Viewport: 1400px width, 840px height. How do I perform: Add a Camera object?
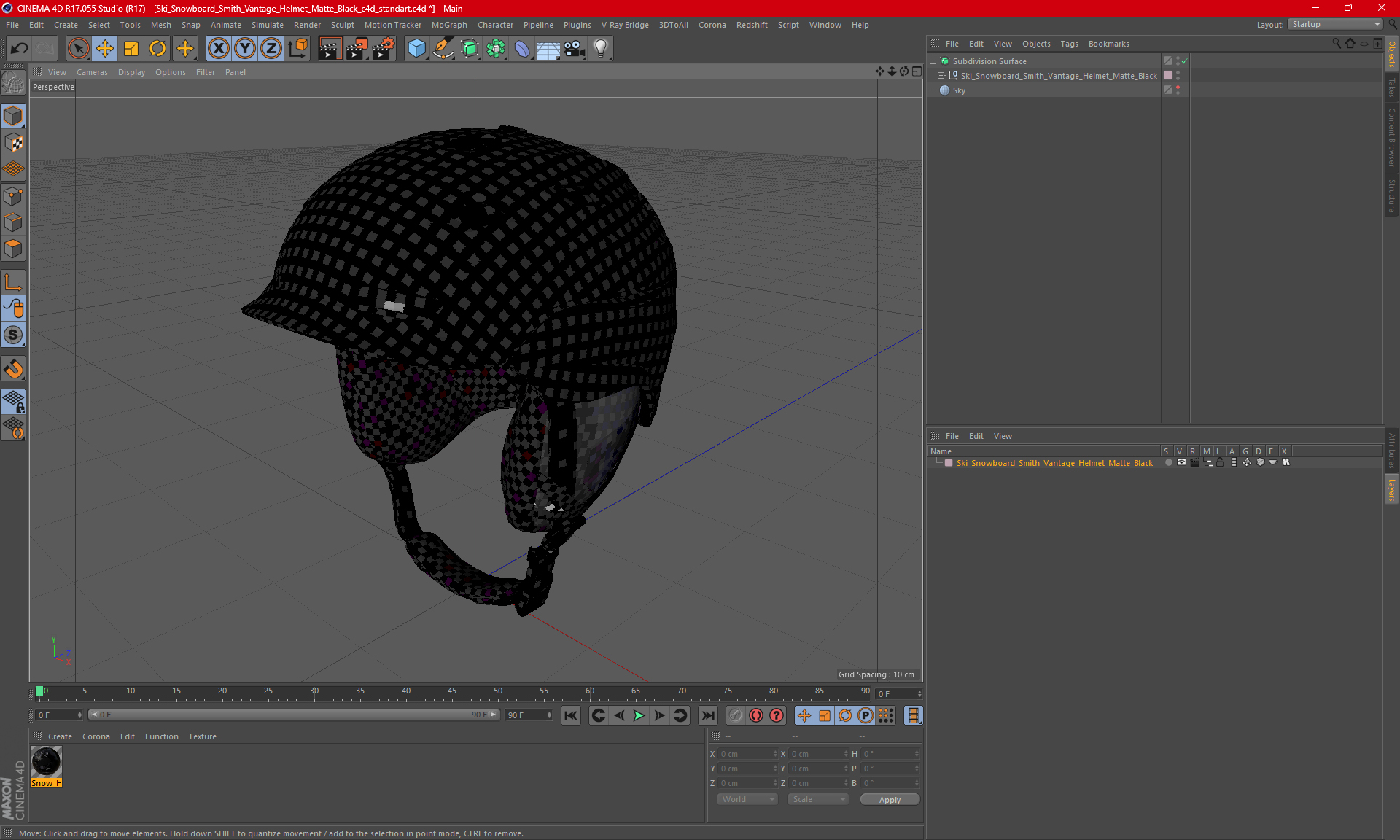575,49
